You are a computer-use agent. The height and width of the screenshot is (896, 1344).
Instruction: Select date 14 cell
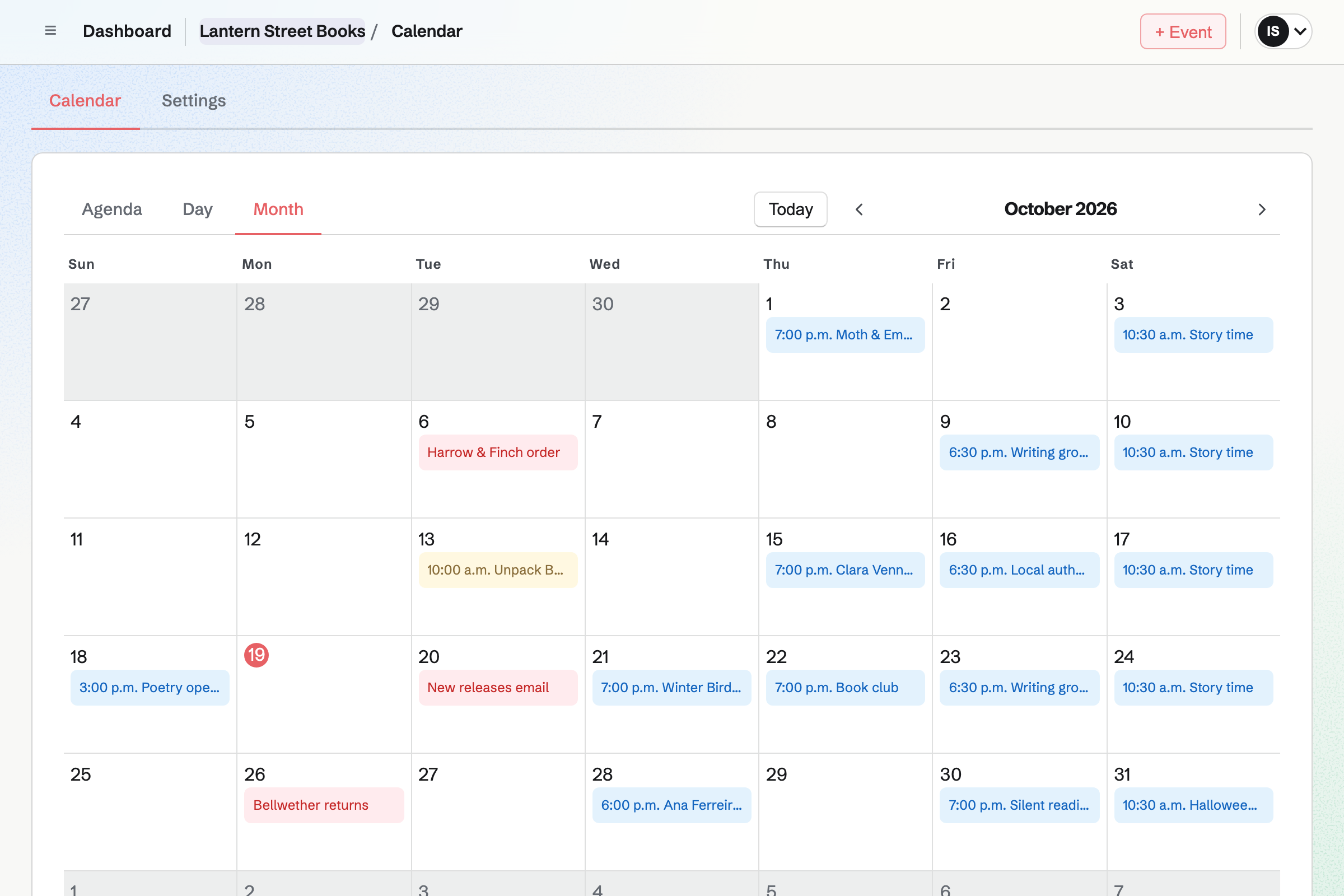671,577
